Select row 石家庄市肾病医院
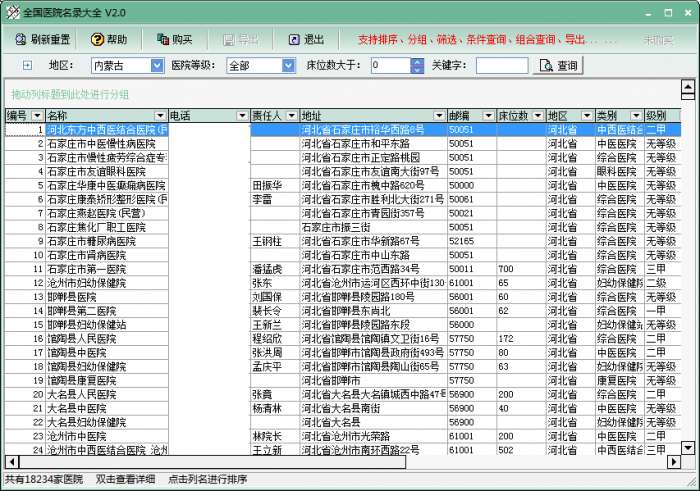The width and height of the screenshot is (700, 491). tap(343, 255)
